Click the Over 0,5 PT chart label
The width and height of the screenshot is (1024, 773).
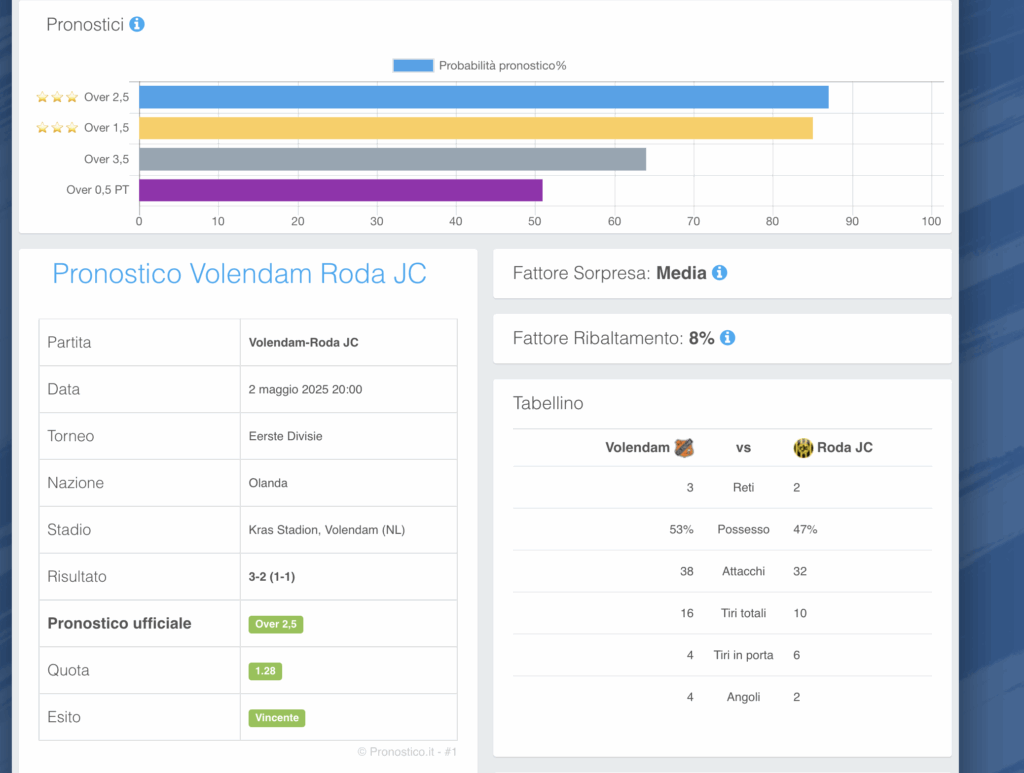[97, 190]
